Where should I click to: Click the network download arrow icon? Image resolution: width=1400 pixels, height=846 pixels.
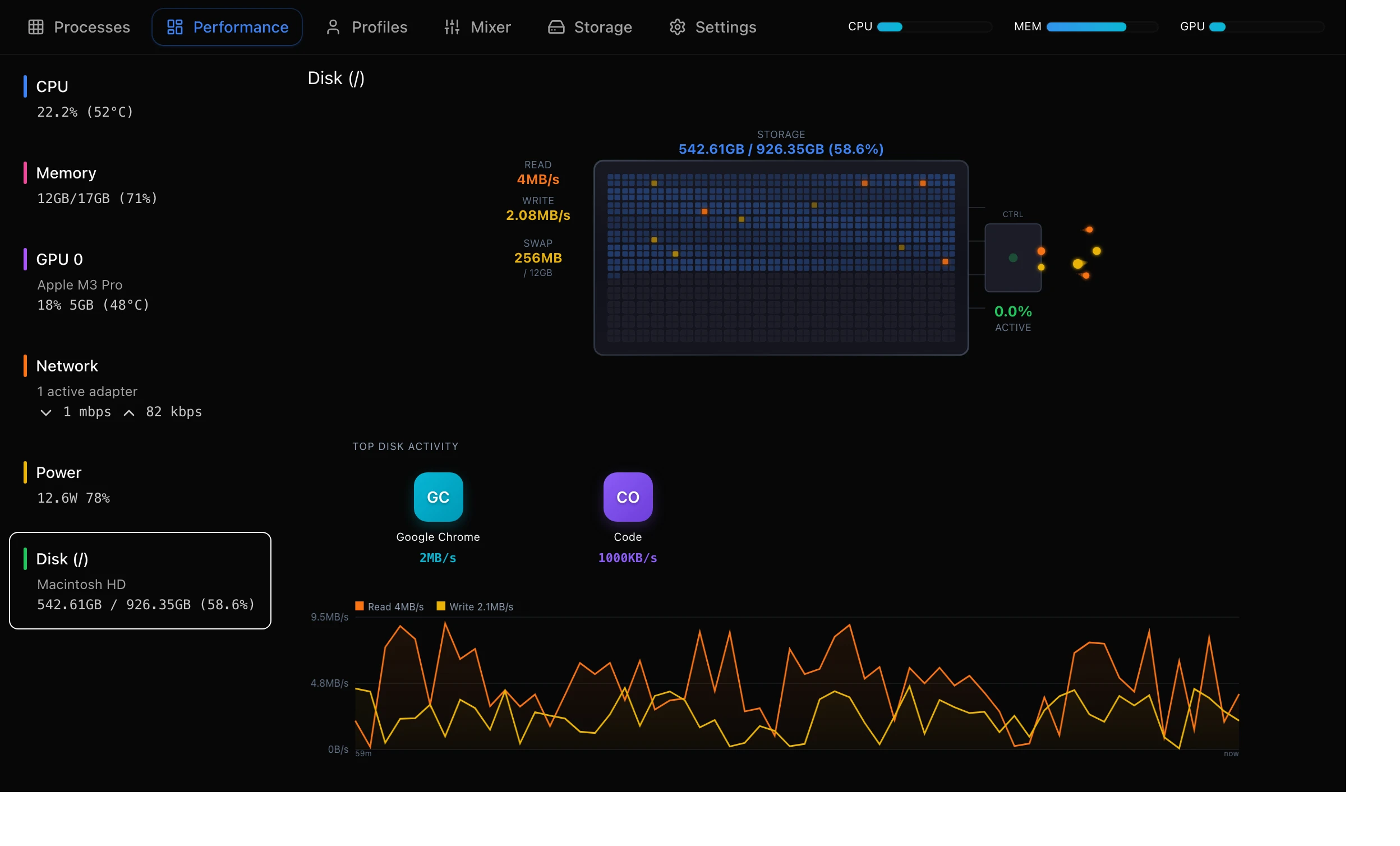click(x=46, y=412)
